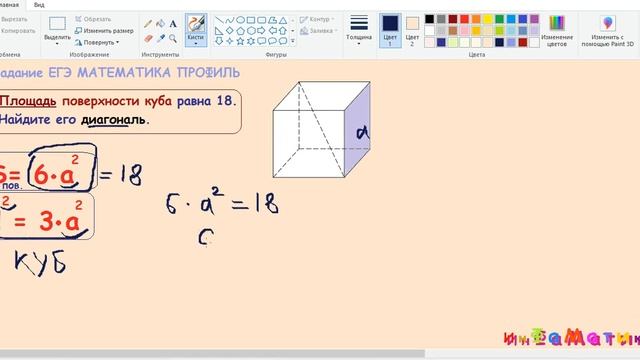The image size is (640, 360).
Task: Choose the Right triangle shape
Action: coord(219,31)
